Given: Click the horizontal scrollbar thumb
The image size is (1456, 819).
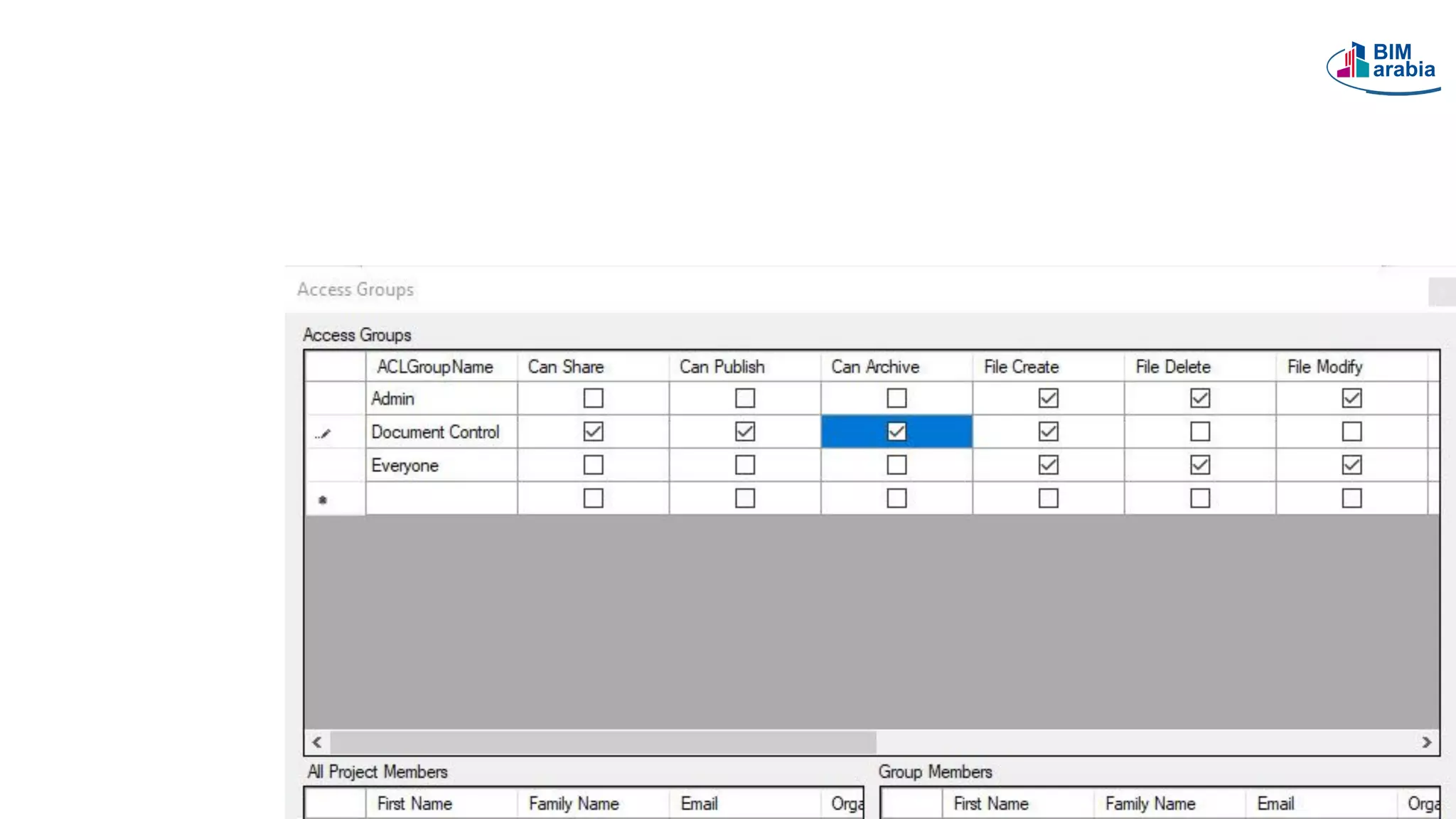Looking at the screenshot, I should (603, 742).
